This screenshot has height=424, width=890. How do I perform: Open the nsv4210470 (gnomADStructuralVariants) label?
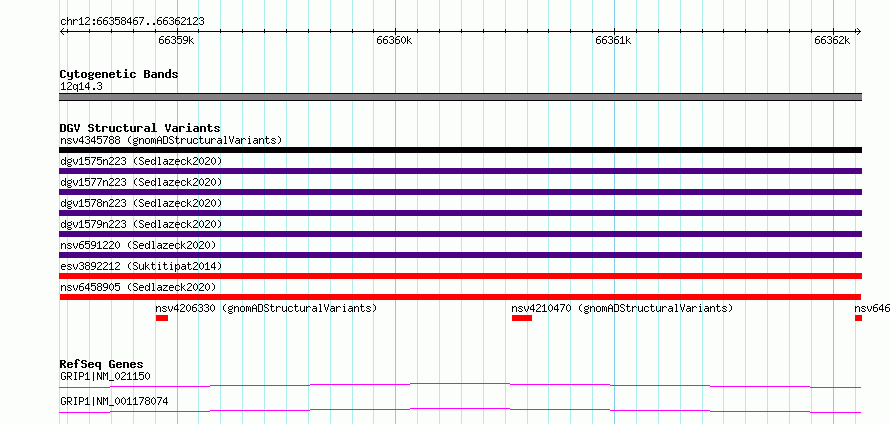pos(622,308)
